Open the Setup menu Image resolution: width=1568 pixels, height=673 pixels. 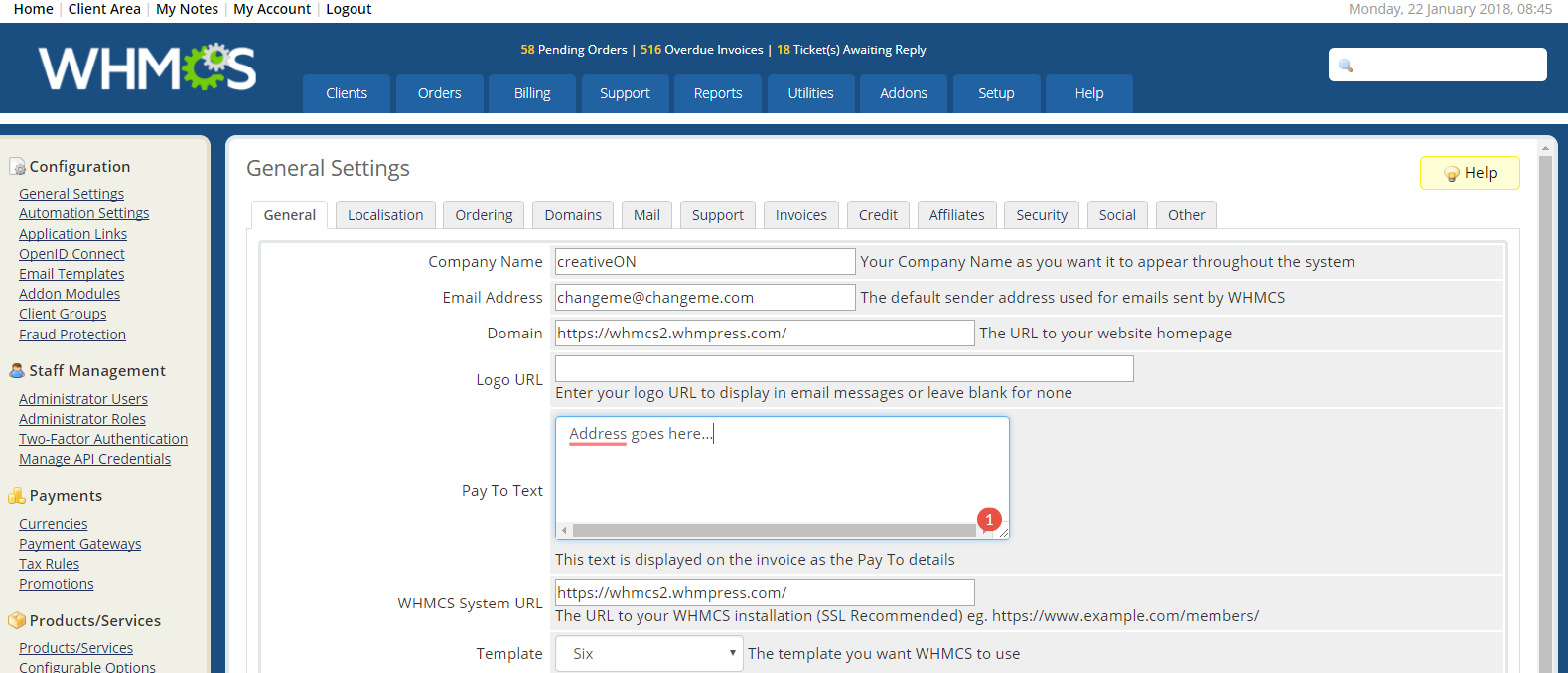996,93
